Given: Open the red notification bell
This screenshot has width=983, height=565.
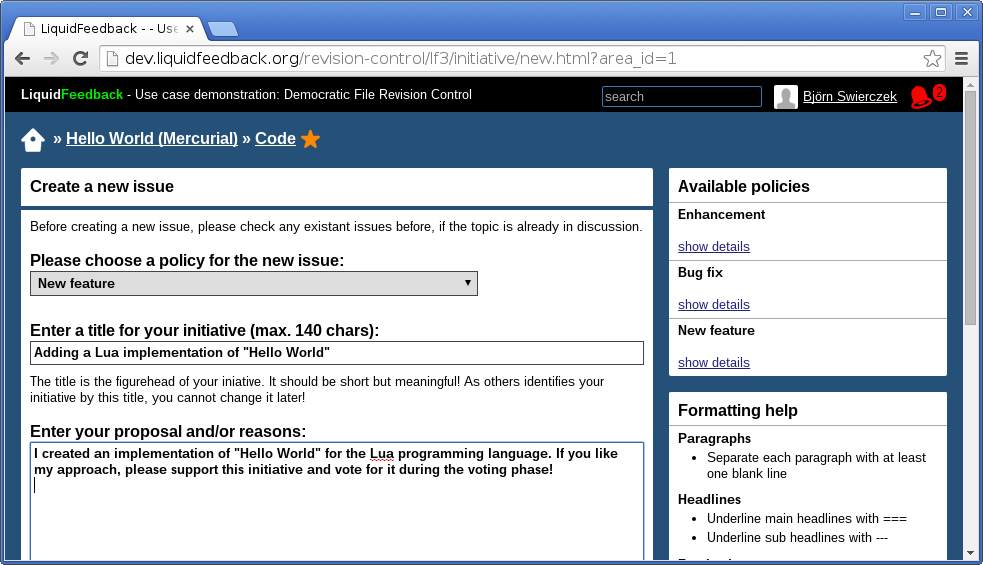Looking at the screenshot, I should click(x=920, y=97).
